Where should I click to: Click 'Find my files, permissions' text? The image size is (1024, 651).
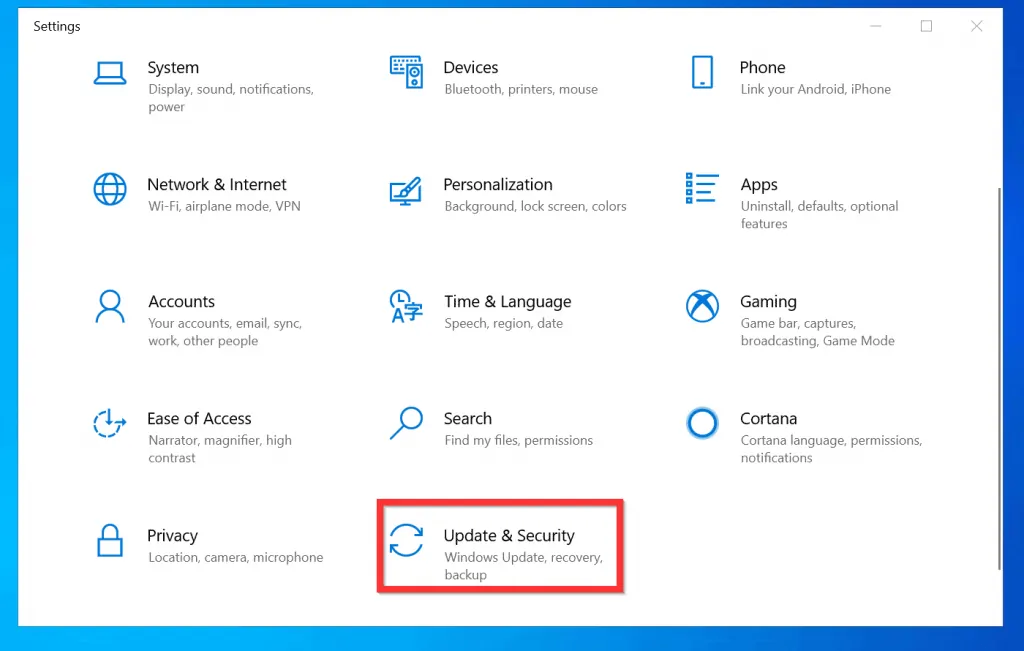pyautogui.click(x=519, y=440)
